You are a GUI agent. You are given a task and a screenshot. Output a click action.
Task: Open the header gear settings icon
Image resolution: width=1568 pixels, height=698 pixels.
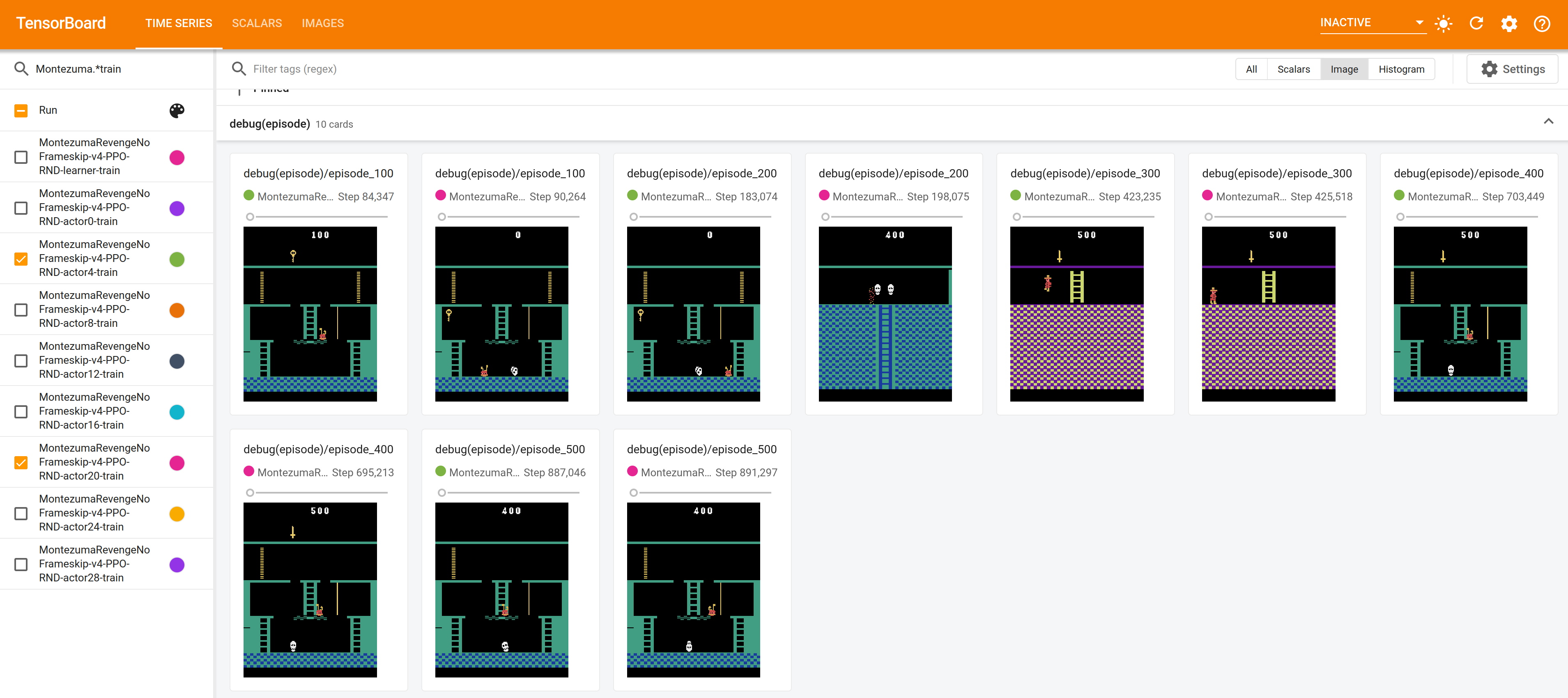point(1509,23)
